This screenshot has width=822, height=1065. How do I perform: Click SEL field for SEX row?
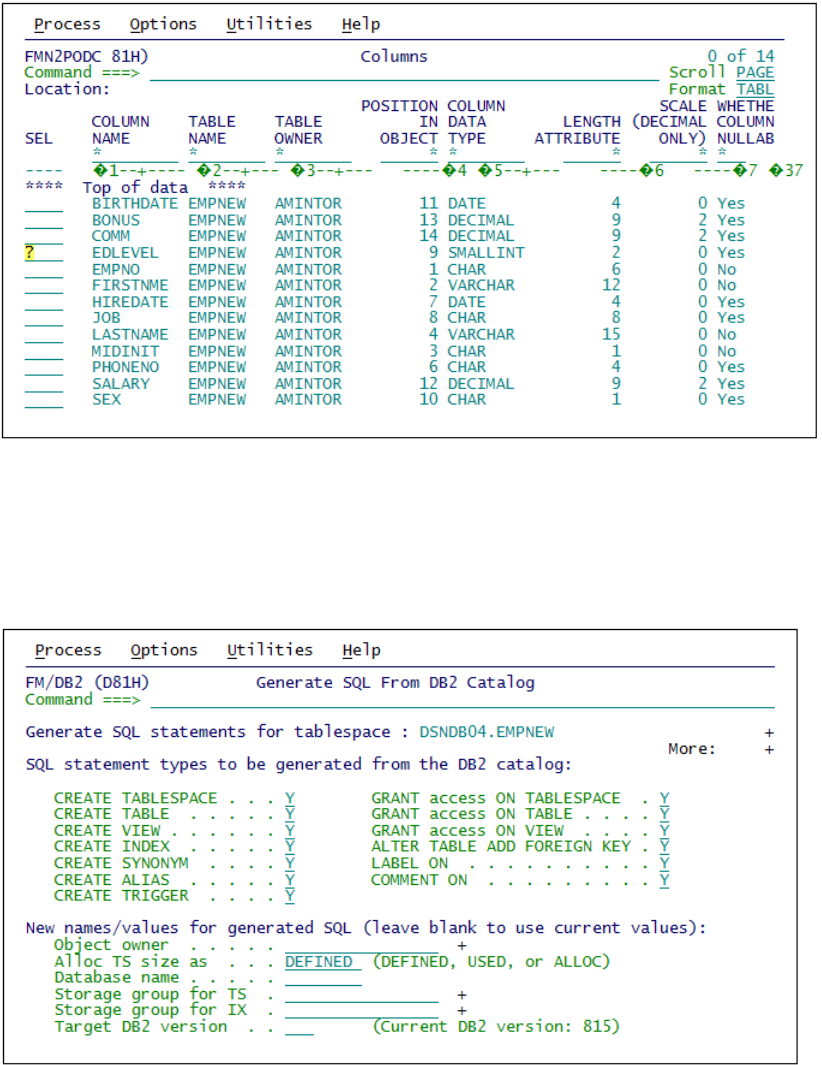[43, 400]
